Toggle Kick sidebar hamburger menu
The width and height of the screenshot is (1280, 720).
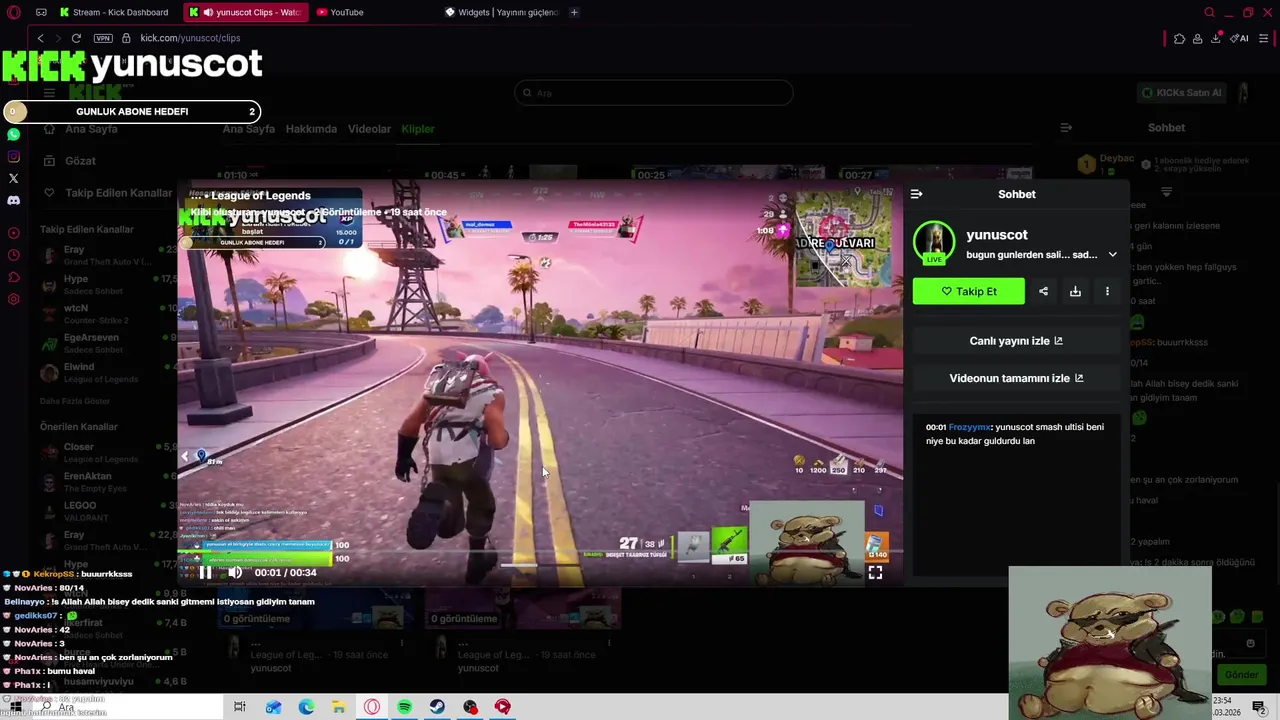[x=49, y=93]
